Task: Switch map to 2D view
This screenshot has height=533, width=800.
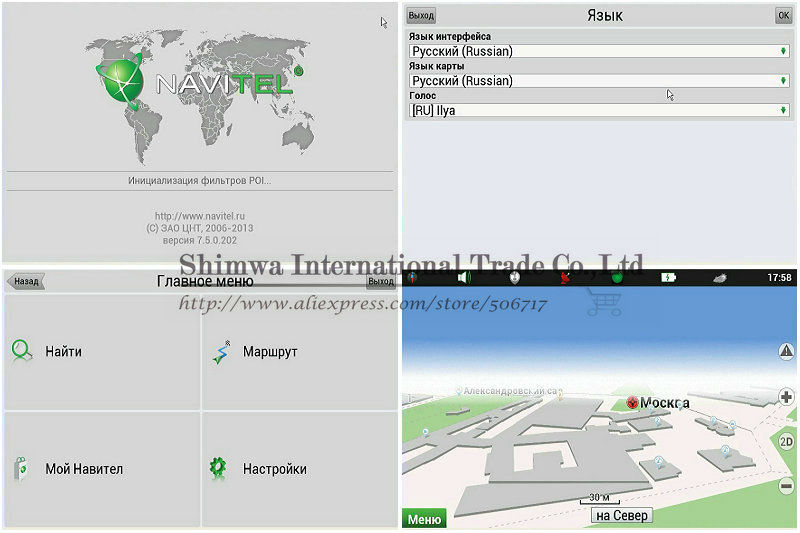Action: point(786,442)
